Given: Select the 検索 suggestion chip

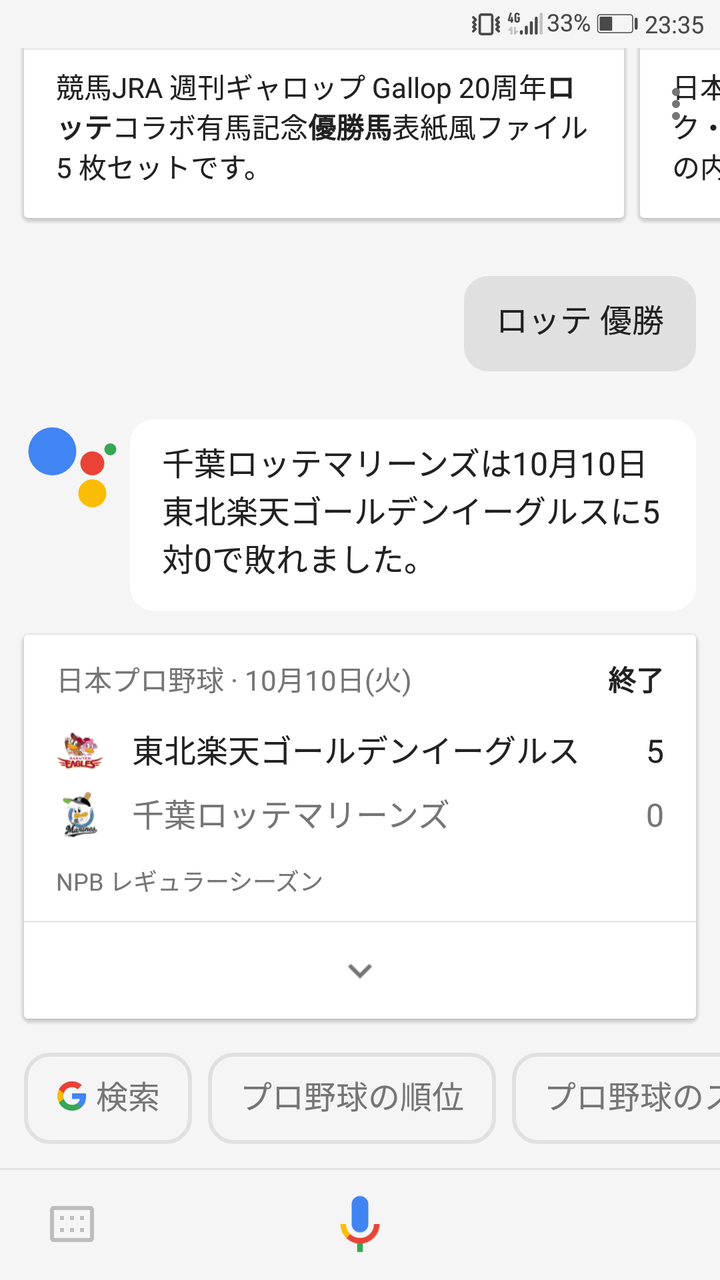Looking at the screenshot, I should 108,1098.
